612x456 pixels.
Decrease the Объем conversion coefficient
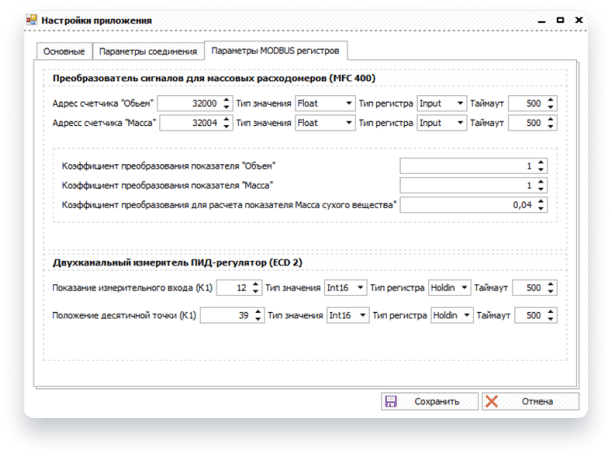coord(541,169)
